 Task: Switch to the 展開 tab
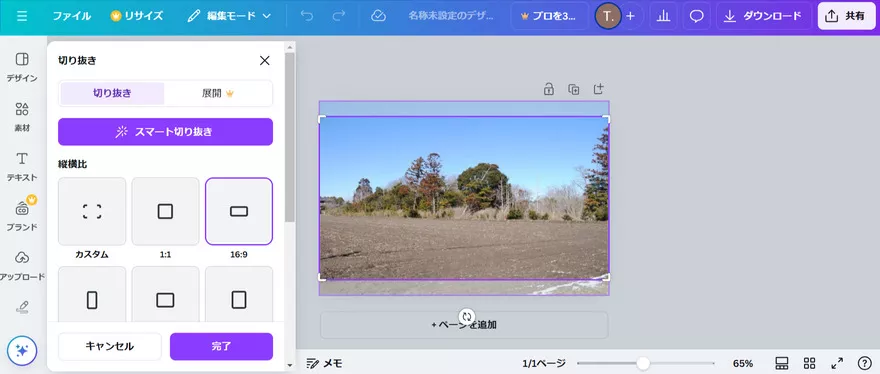click(x=218, y=93)
